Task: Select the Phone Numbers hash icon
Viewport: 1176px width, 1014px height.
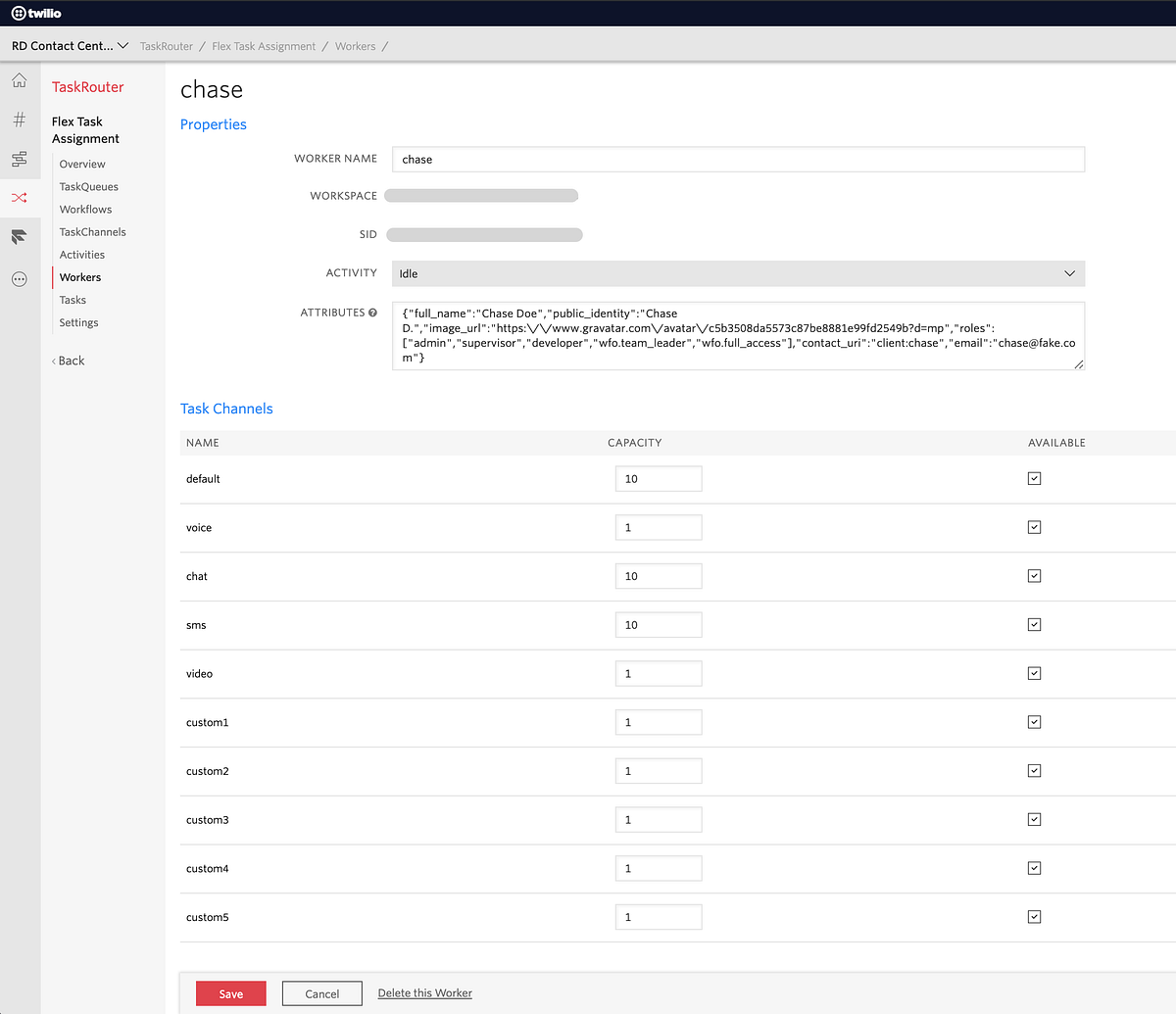Action: coord(19,119)
